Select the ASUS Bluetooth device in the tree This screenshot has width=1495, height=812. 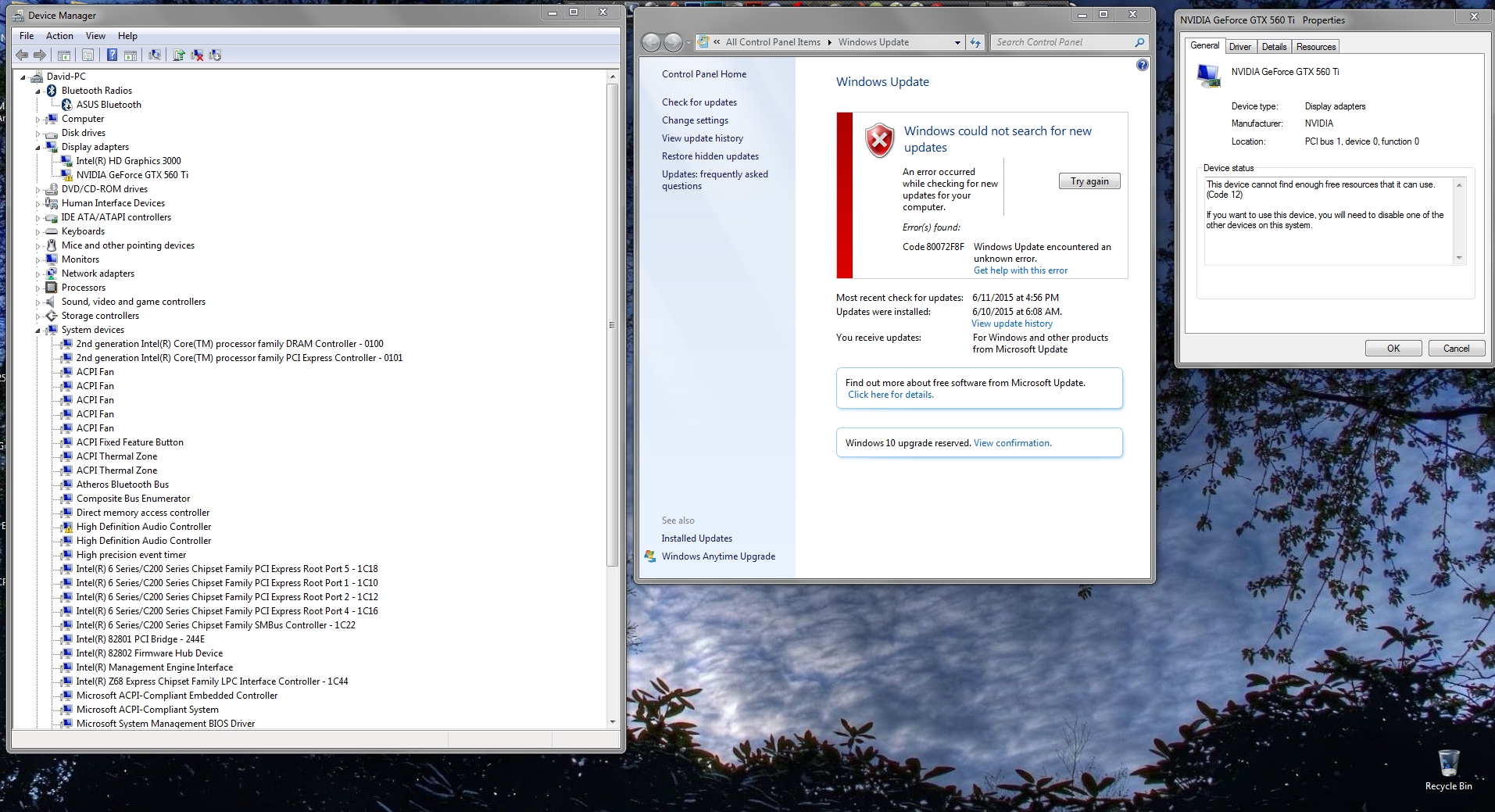(x=109, y=105)
